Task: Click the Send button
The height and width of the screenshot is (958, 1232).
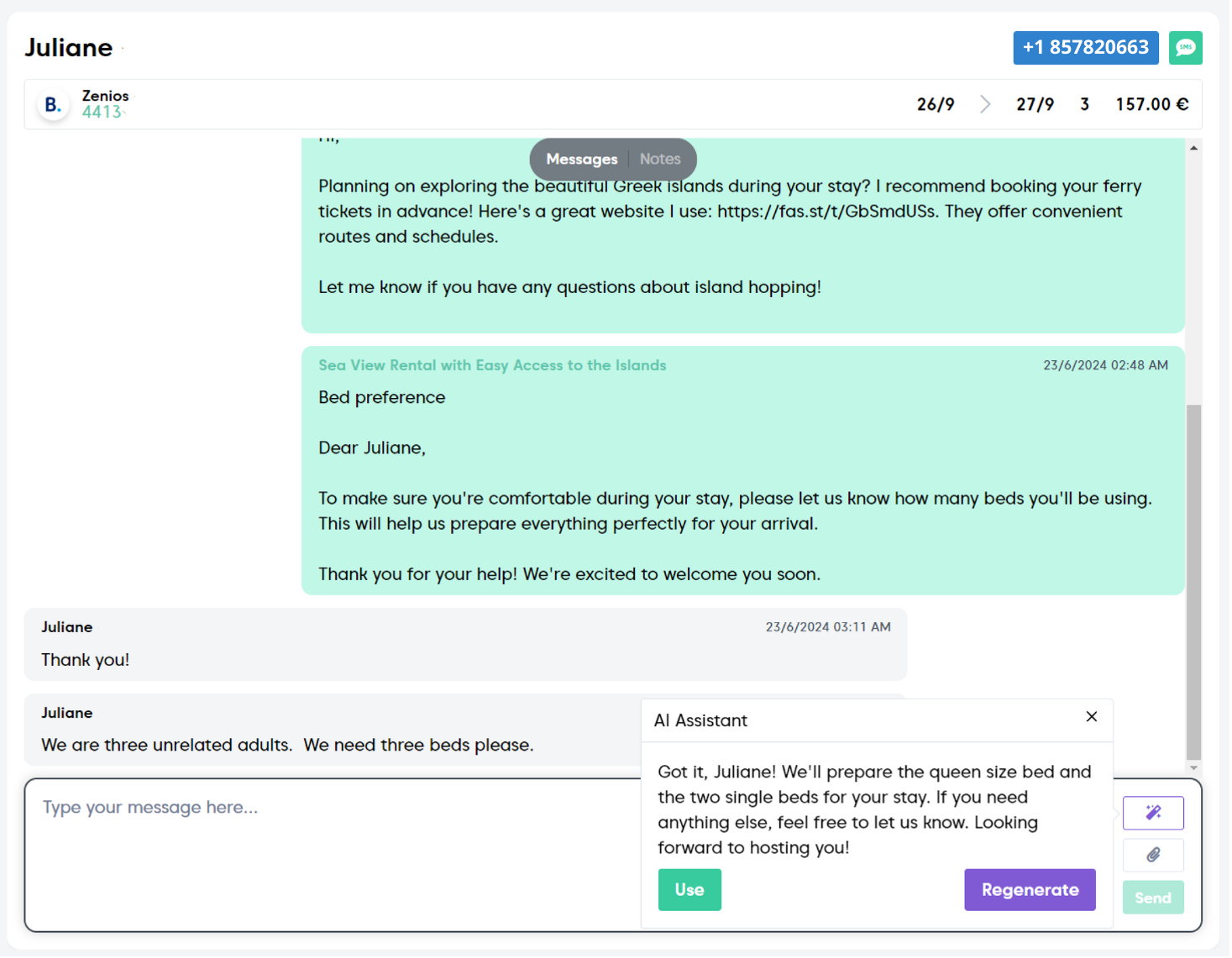Action: [x=1153, y=897]
